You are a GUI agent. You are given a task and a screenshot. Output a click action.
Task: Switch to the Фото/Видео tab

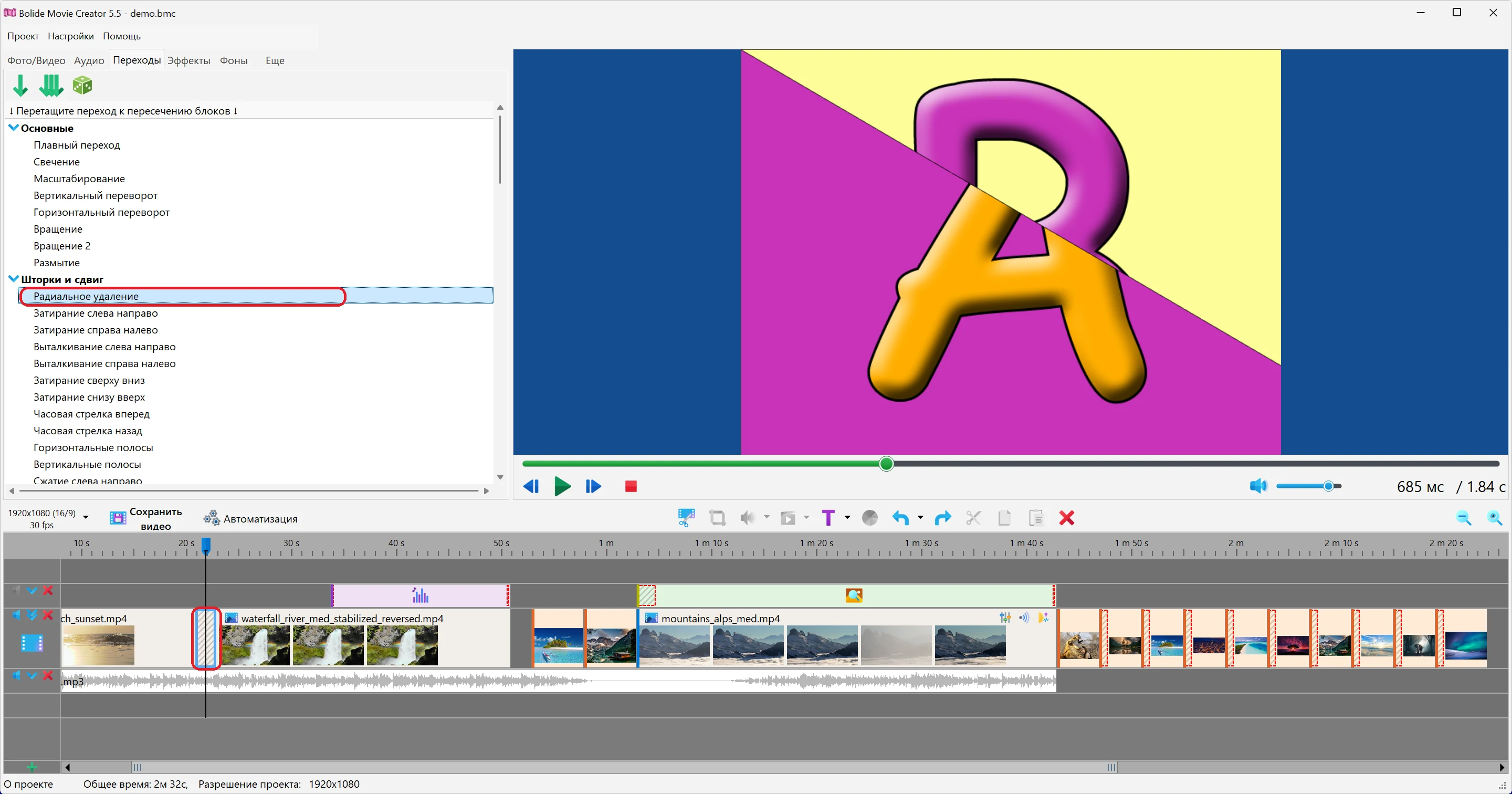tap(36, 60)
